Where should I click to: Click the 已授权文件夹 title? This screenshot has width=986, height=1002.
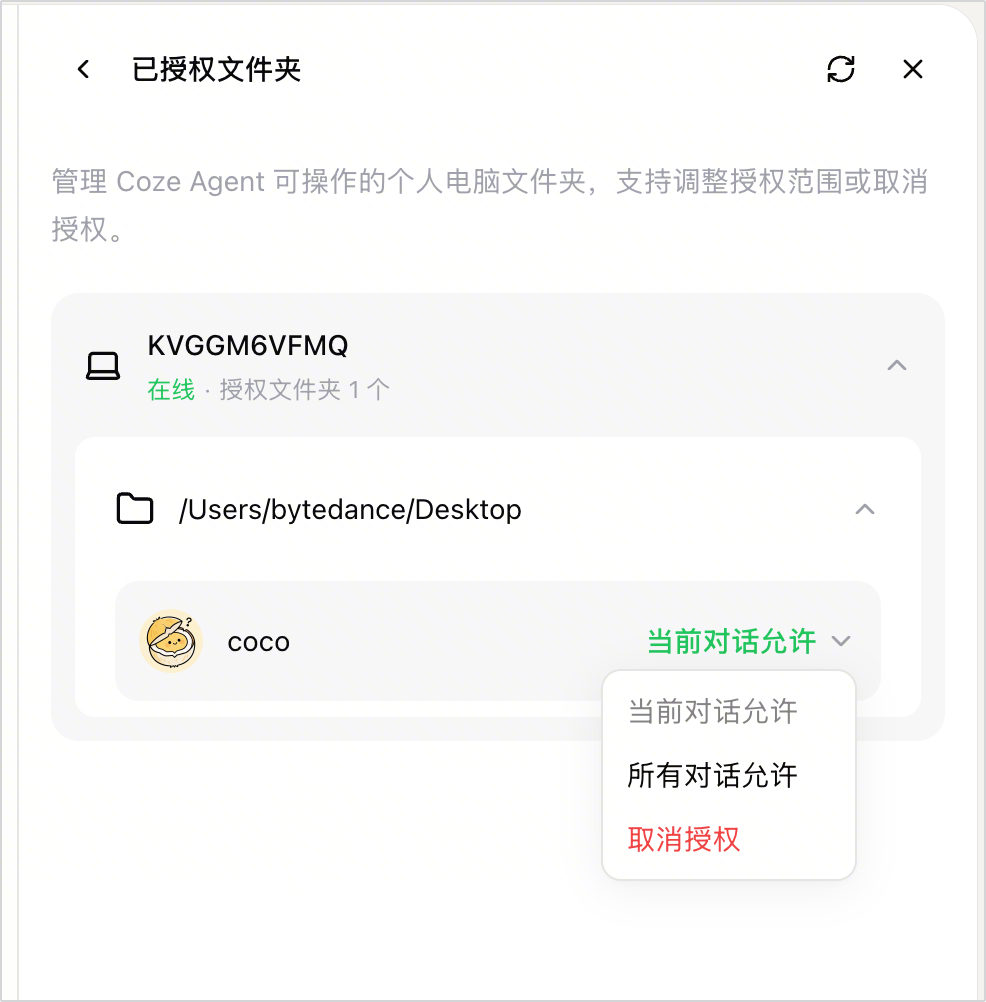click(216, 69)
